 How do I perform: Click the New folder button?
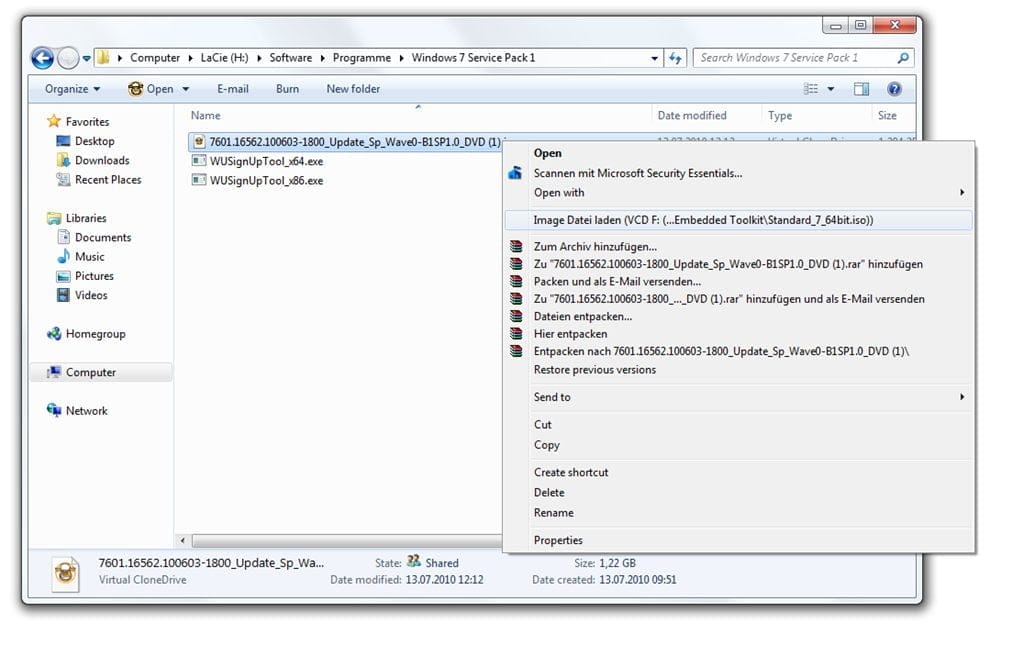coord(353,89)
